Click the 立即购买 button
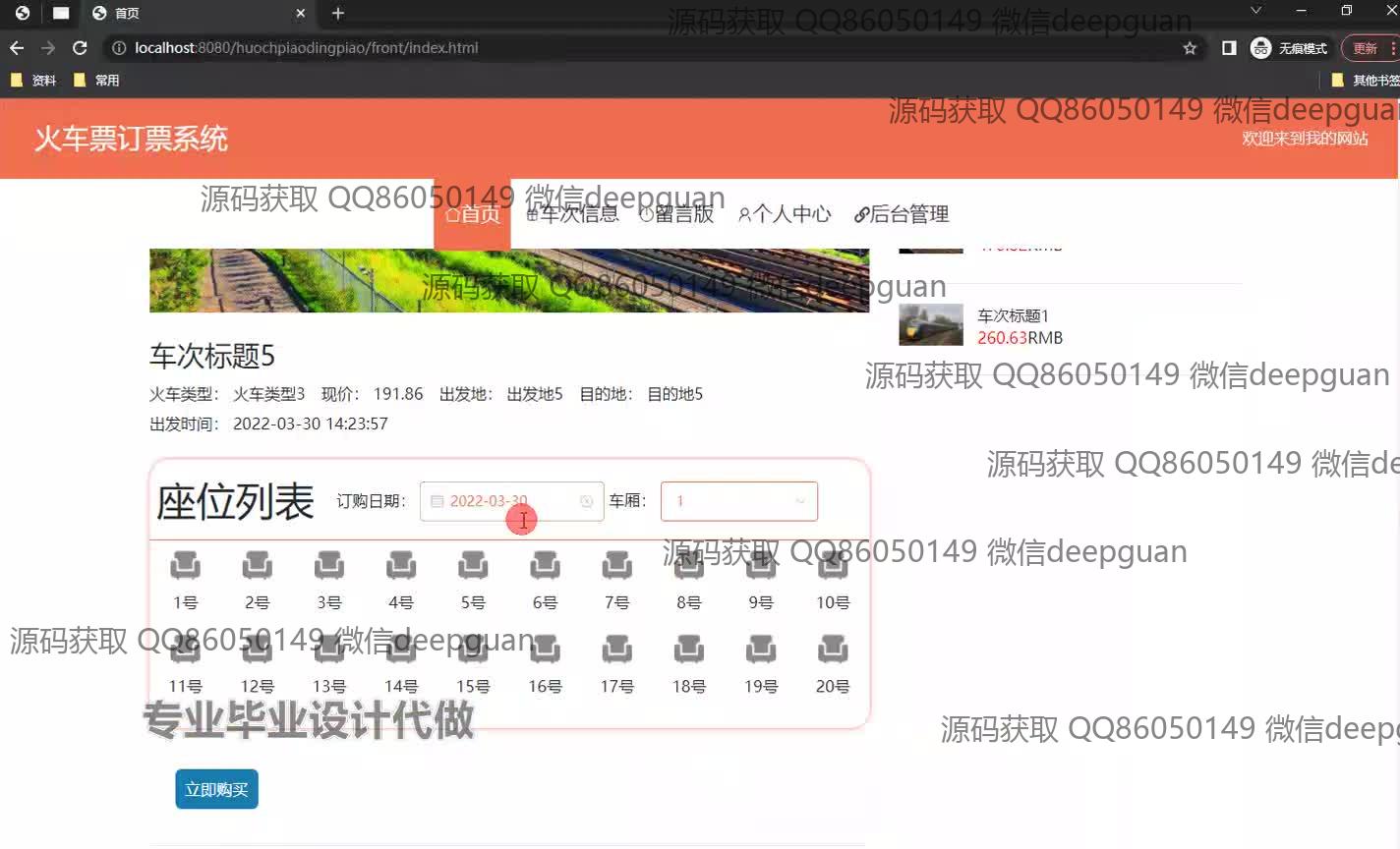This screenshot has width=1400, height=849. [216, 789]
